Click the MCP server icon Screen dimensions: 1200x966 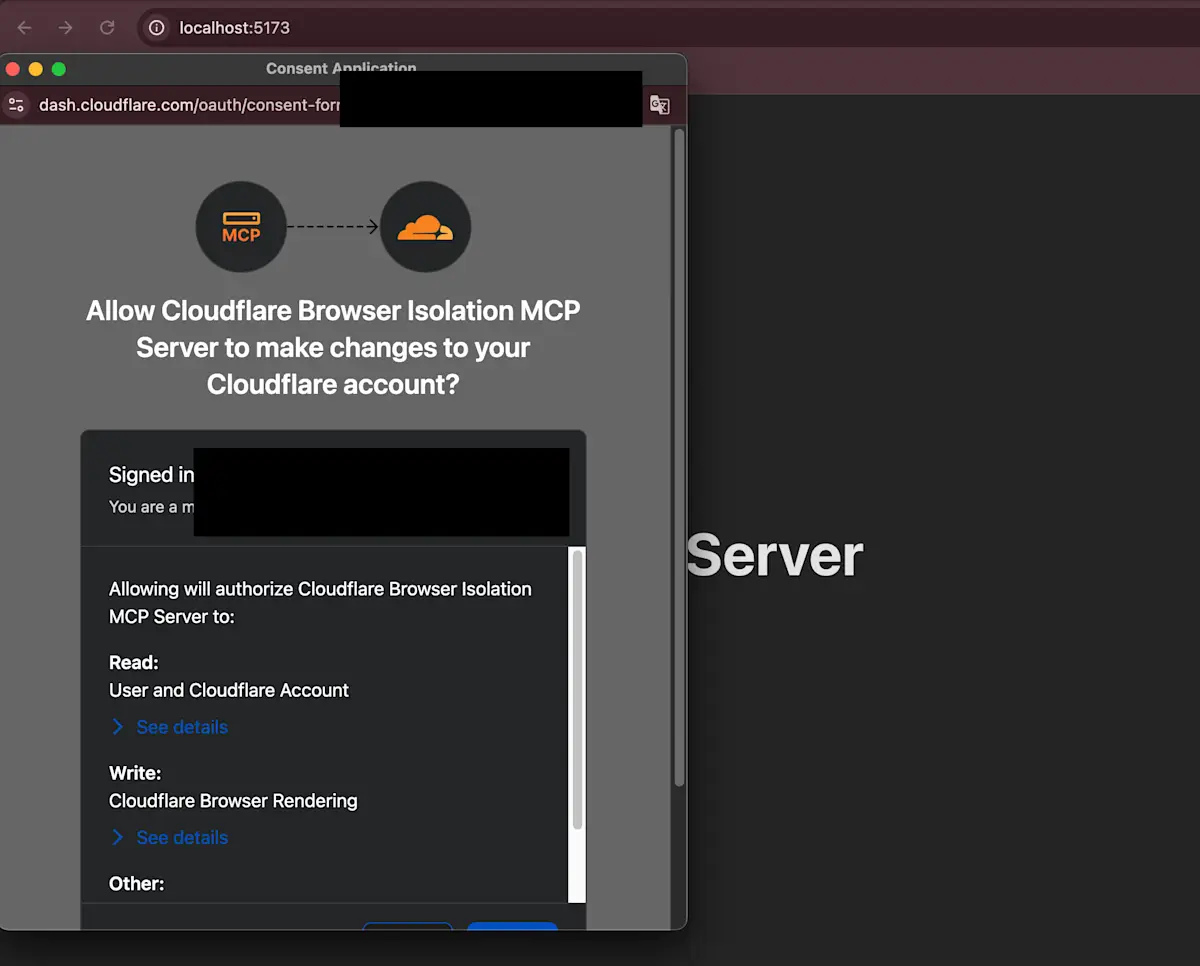tap(241, 227)
